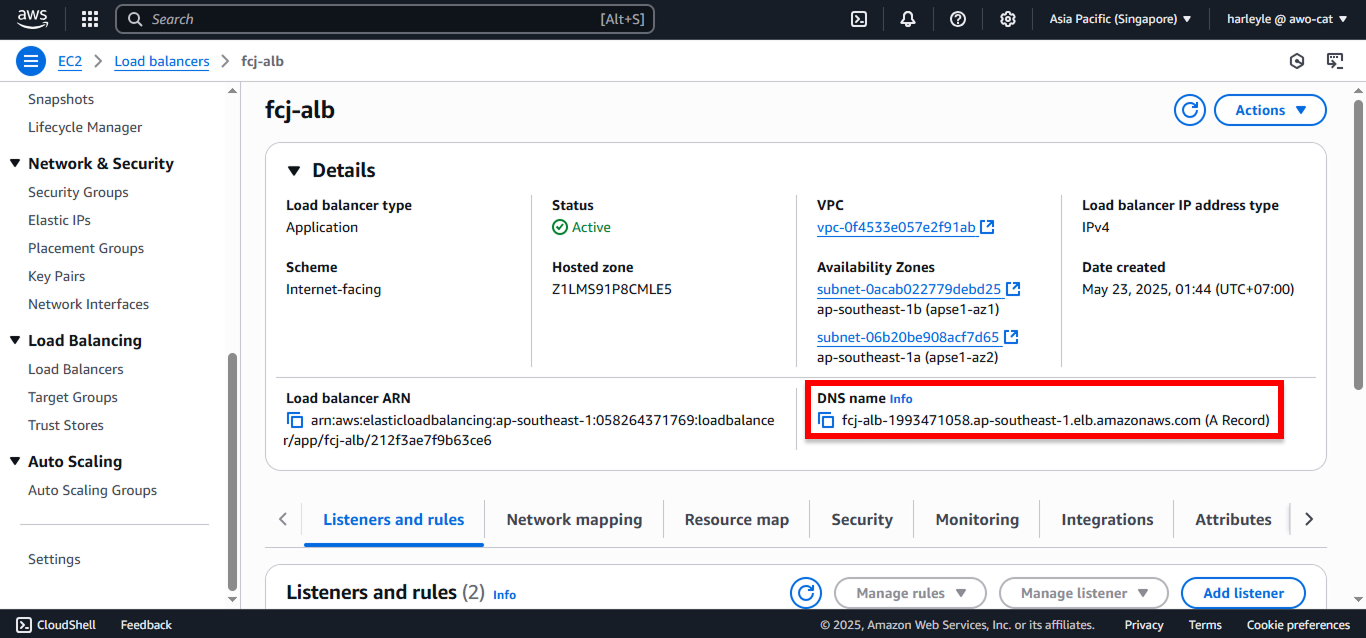Open the AWS services grid menu
Image resolution: width=1366 pixels, height=638 pixels.
point(90,19)
